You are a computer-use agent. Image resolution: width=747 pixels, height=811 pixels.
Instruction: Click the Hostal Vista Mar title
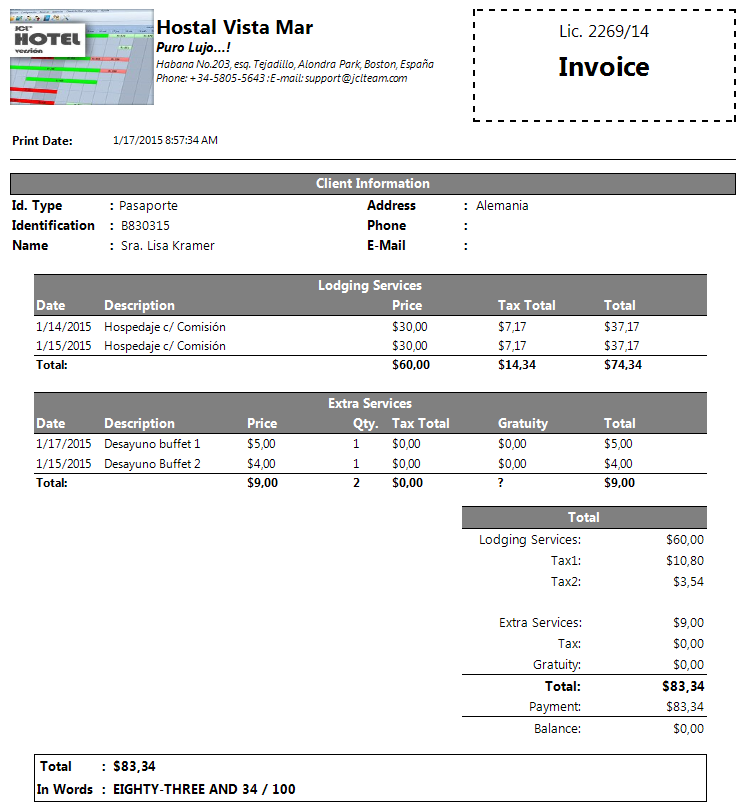pos(234,27)
